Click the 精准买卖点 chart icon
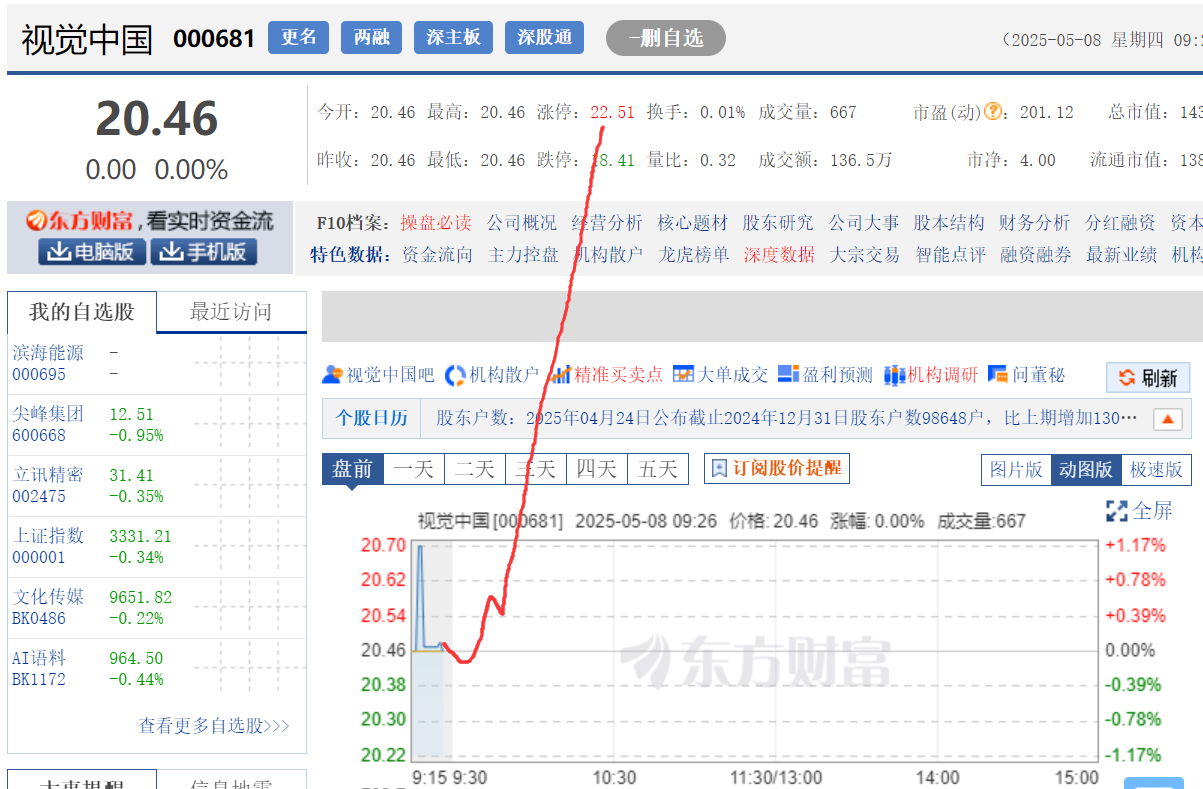This screenshot has height=789, width=1203. point(561,375)
